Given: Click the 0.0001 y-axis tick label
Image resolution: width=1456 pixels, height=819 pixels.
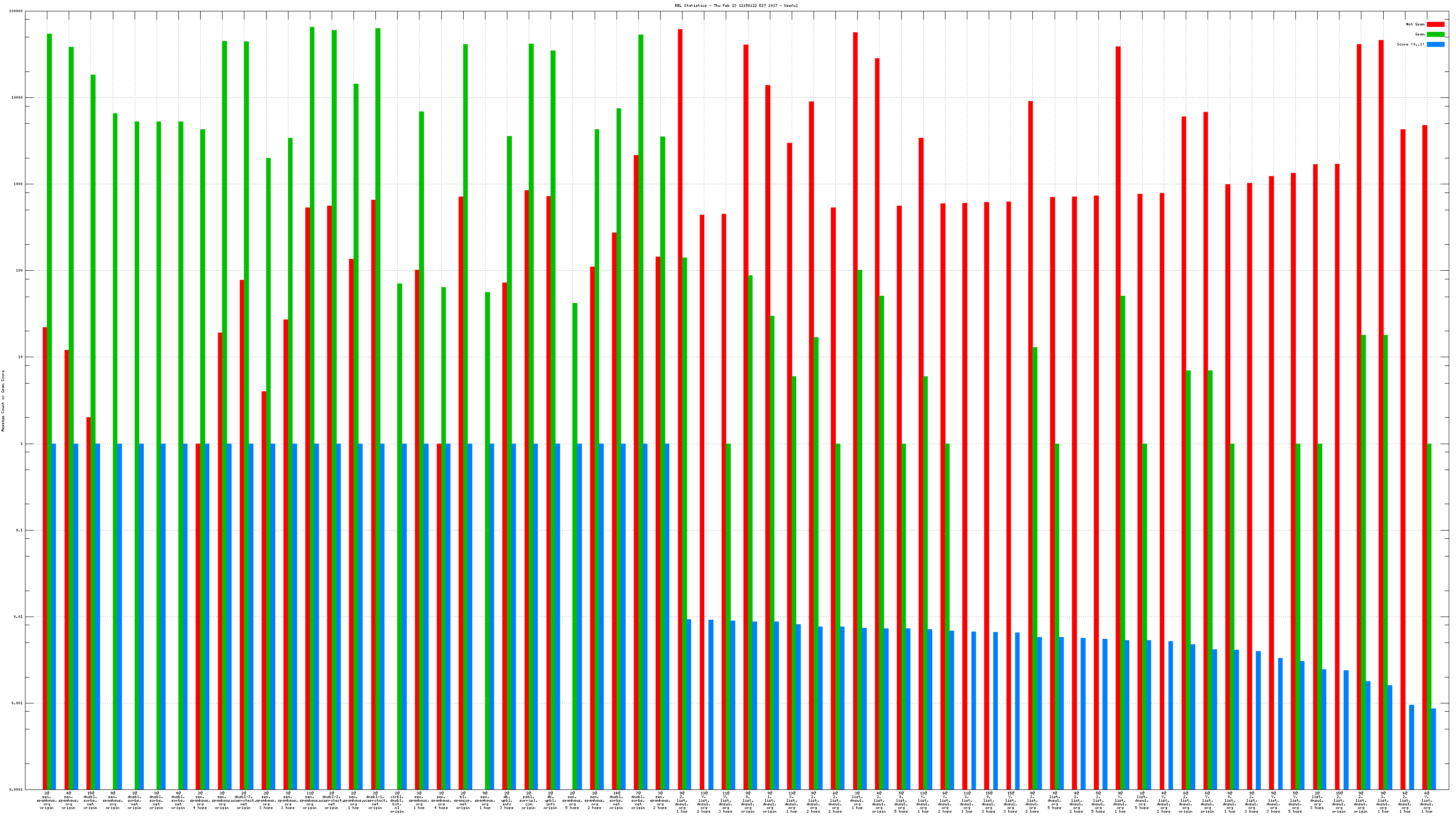Looking at the screenshot, I should tap(16, 789).
